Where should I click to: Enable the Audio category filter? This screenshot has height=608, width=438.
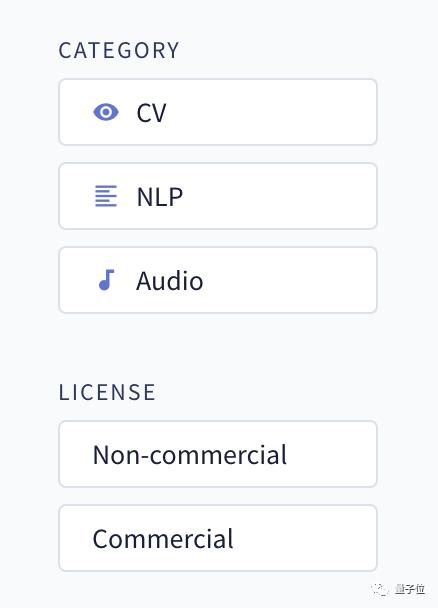(x=218, y=280)
